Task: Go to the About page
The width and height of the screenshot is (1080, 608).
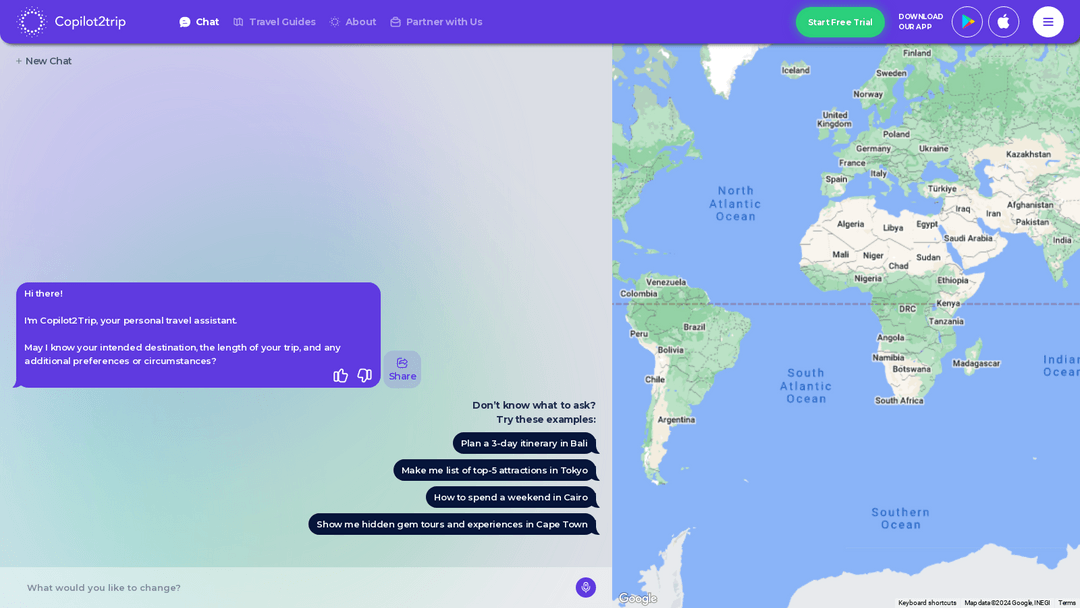Action: pyautogui.click(x=353, y=22)
